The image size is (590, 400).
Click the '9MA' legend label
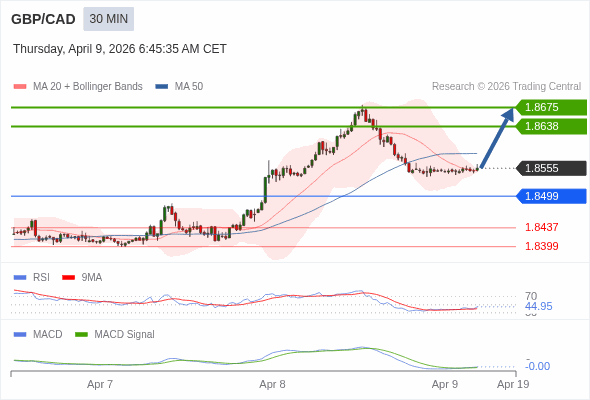pyautogui.click(x=92, y=278)
